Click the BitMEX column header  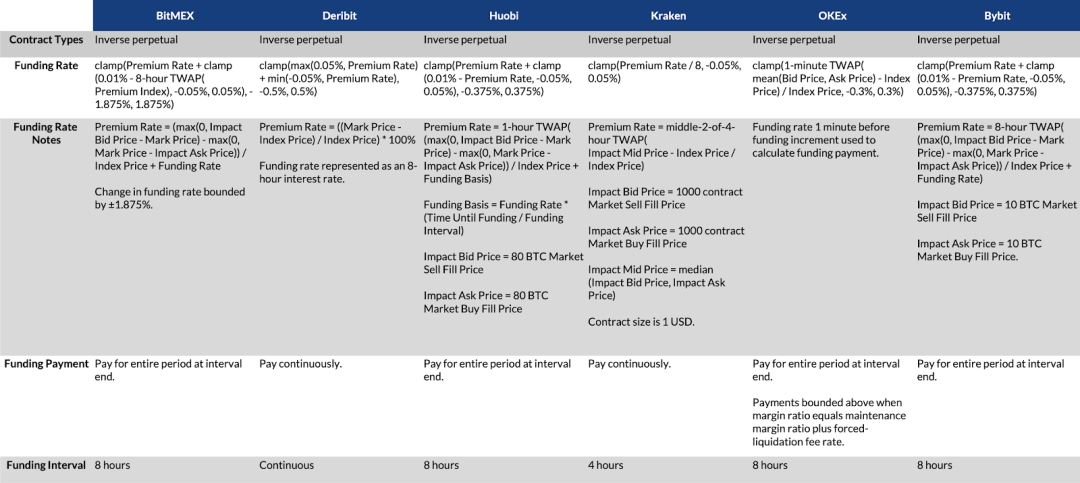tap(175, 16)
